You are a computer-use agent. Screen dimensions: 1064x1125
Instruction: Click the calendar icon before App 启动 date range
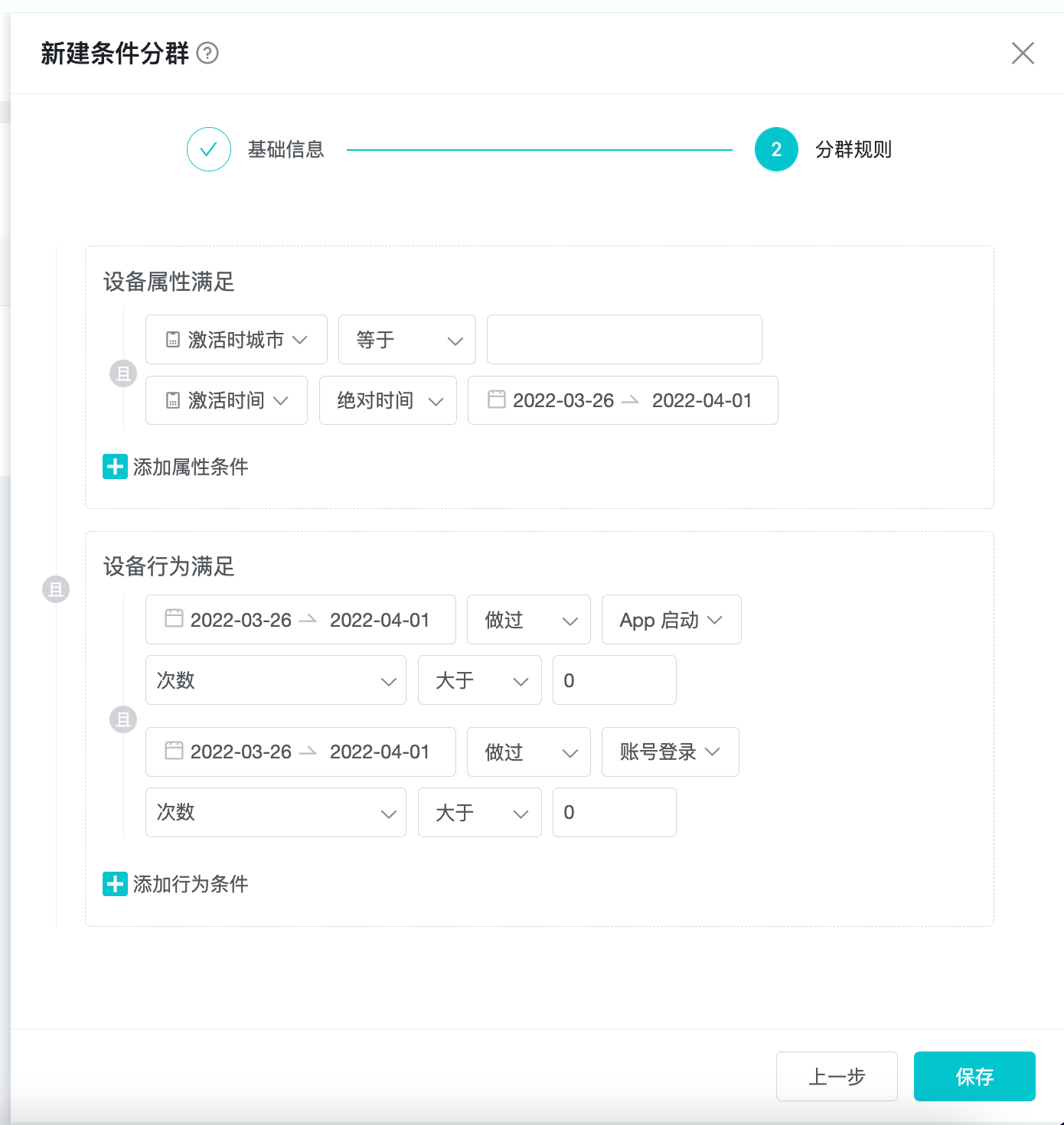pos(175,619)
